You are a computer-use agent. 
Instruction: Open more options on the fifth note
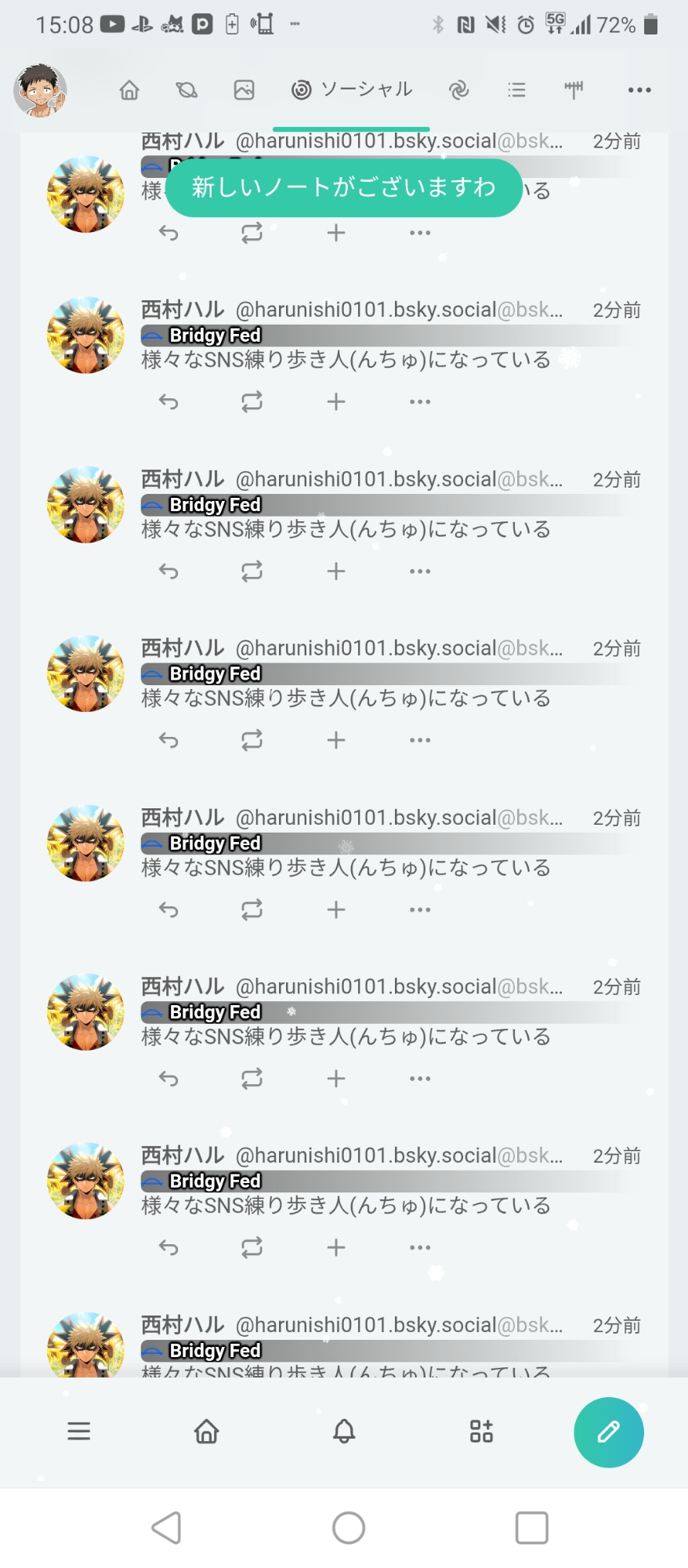click(420, 909)
